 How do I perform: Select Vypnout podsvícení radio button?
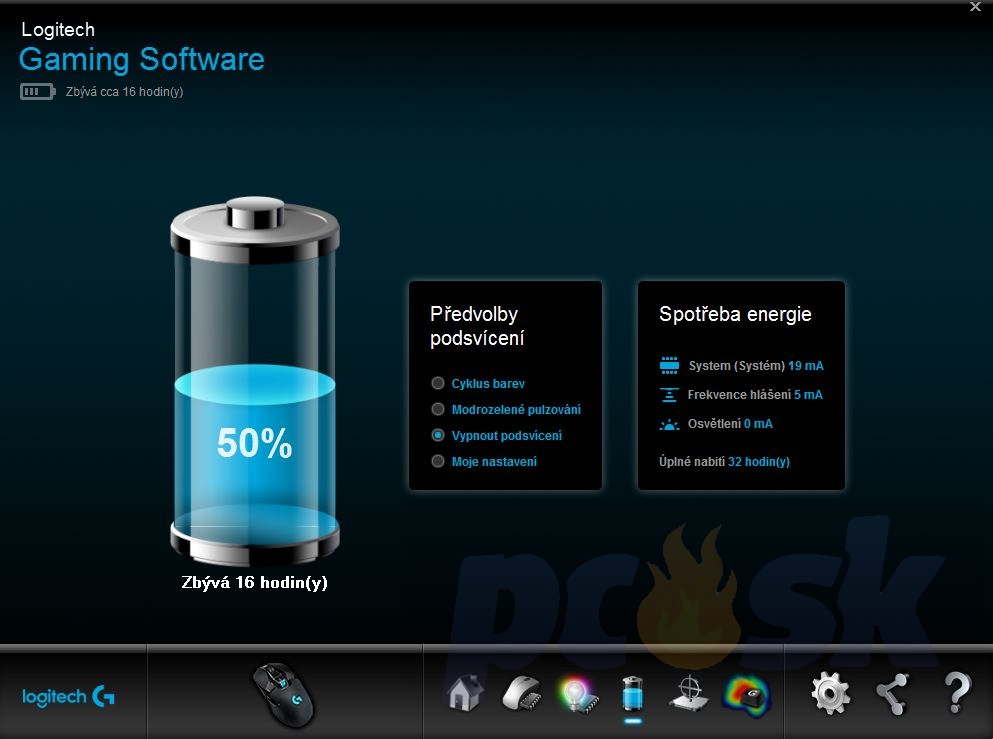438,435
